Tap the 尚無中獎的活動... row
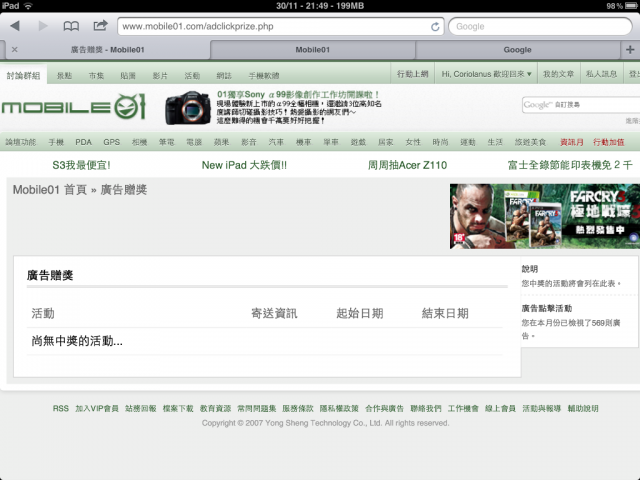 264,341
